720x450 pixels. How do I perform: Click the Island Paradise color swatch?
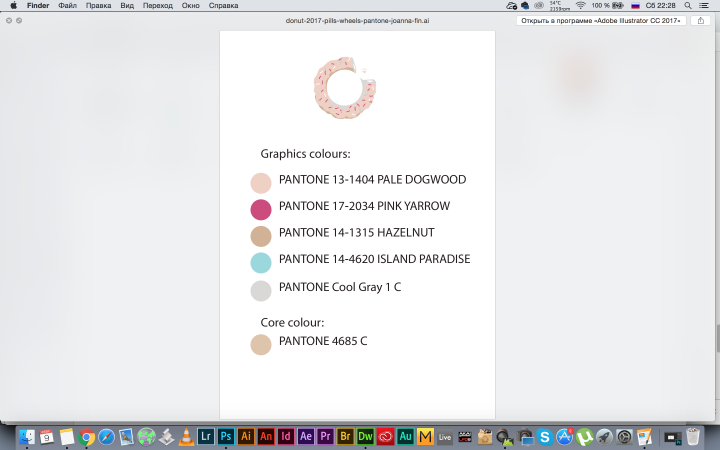point(261,263)
